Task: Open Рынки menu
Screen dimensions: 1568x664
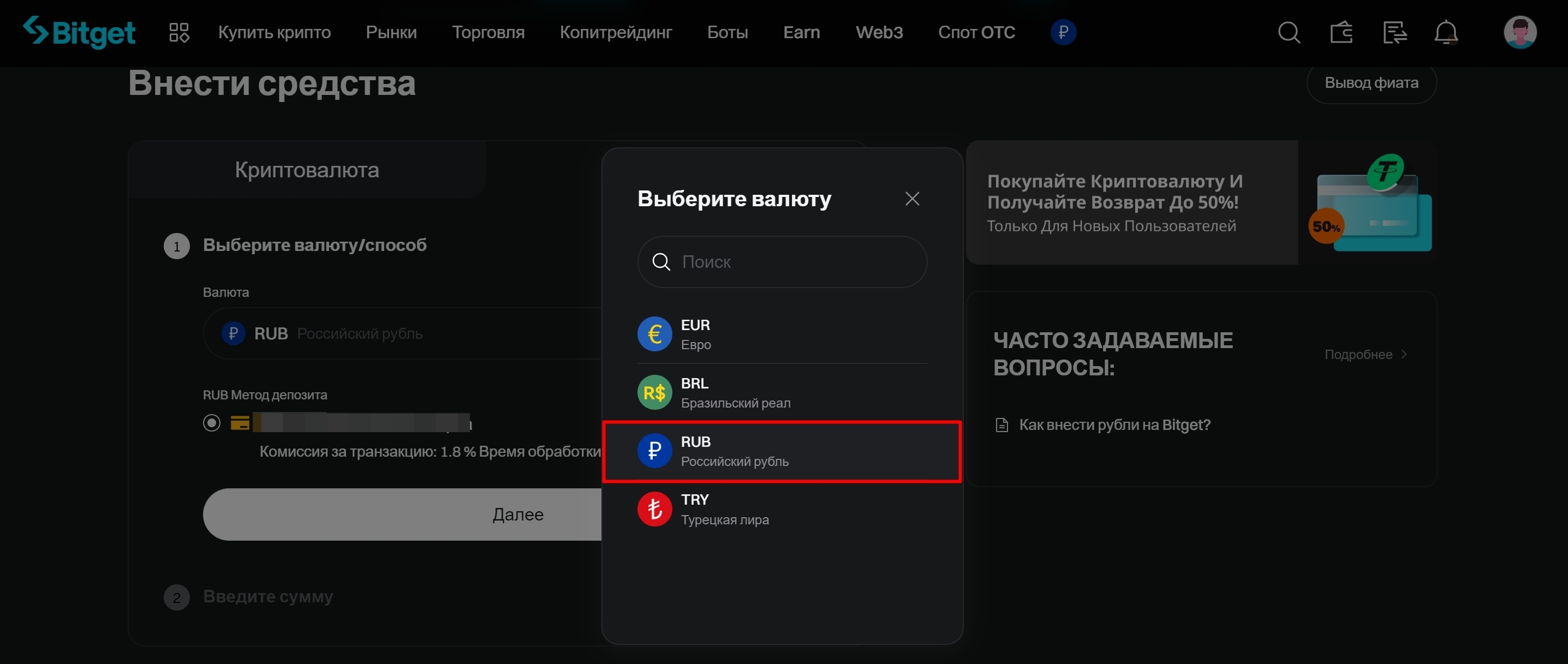Action: (391, 32)
